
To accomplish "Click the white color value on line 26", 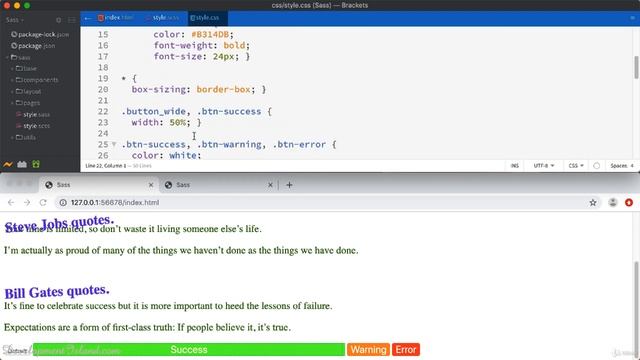I will (183, 156).
